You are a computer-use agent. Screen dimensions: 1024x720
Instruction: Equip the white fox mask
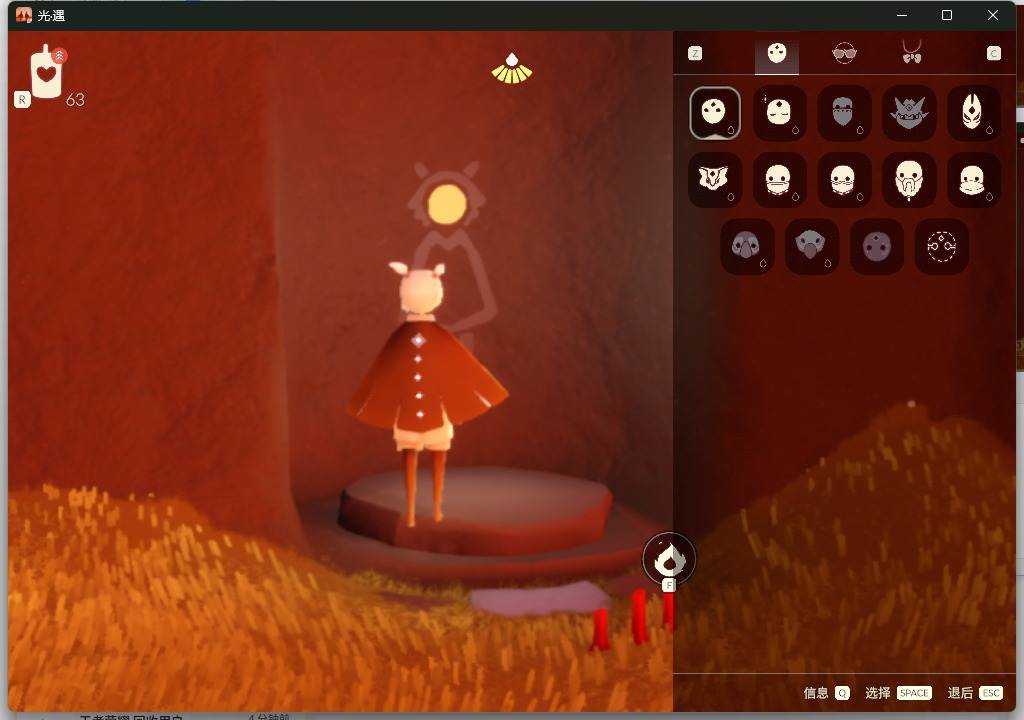click(x=973, y=113)
